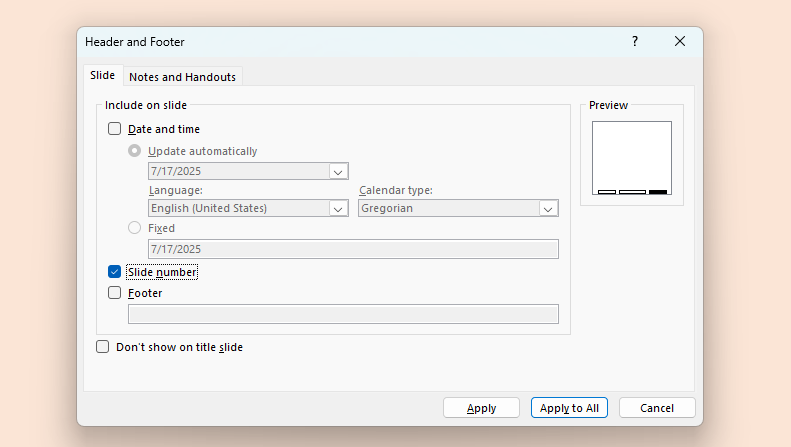The height and width of the screenshot is (447, 791).
Task: Choose the Fixed date radio button
Action: point(135,228)
